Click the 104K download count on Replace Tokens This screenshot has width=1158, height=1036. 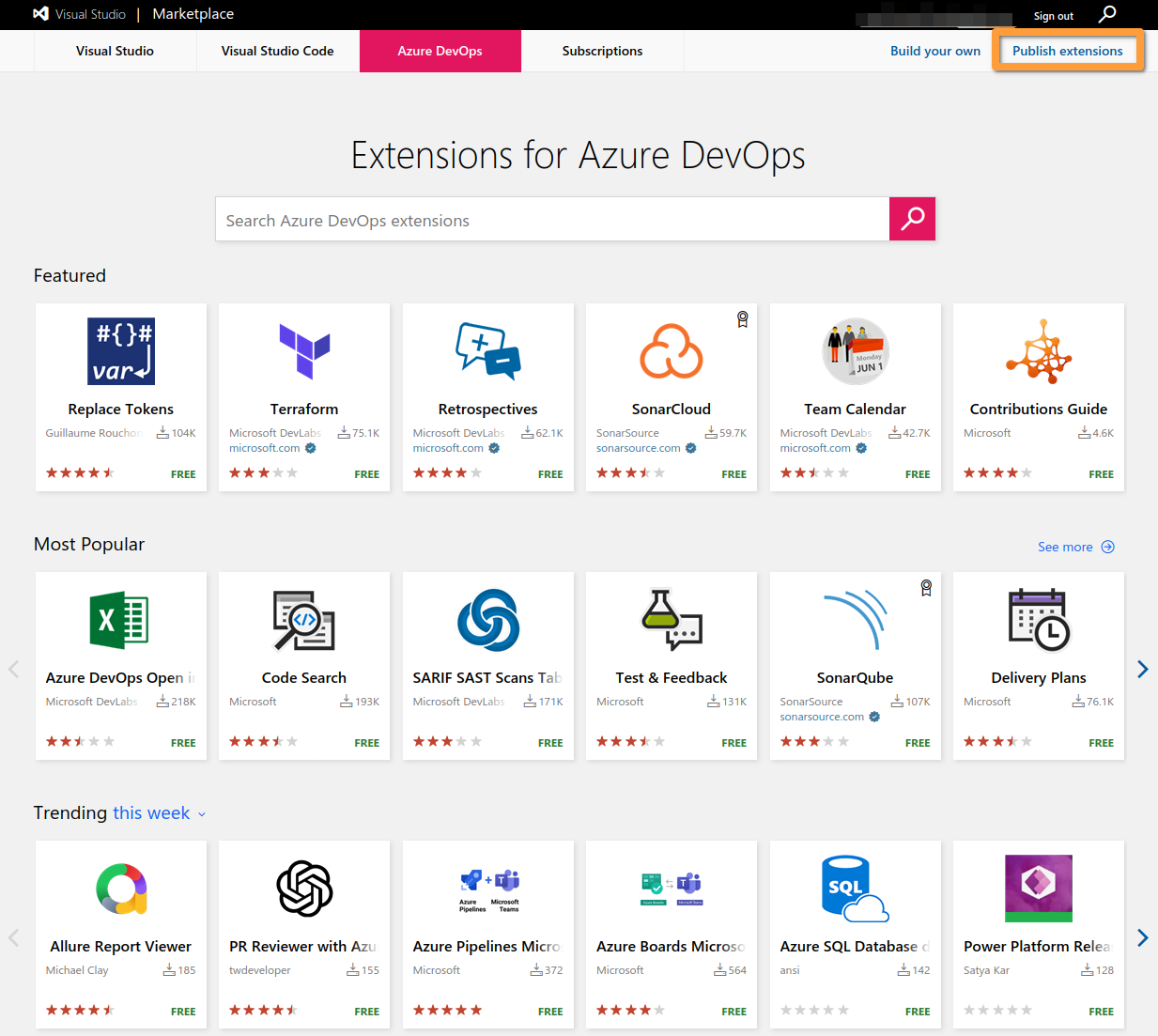[x=177, y=433]
